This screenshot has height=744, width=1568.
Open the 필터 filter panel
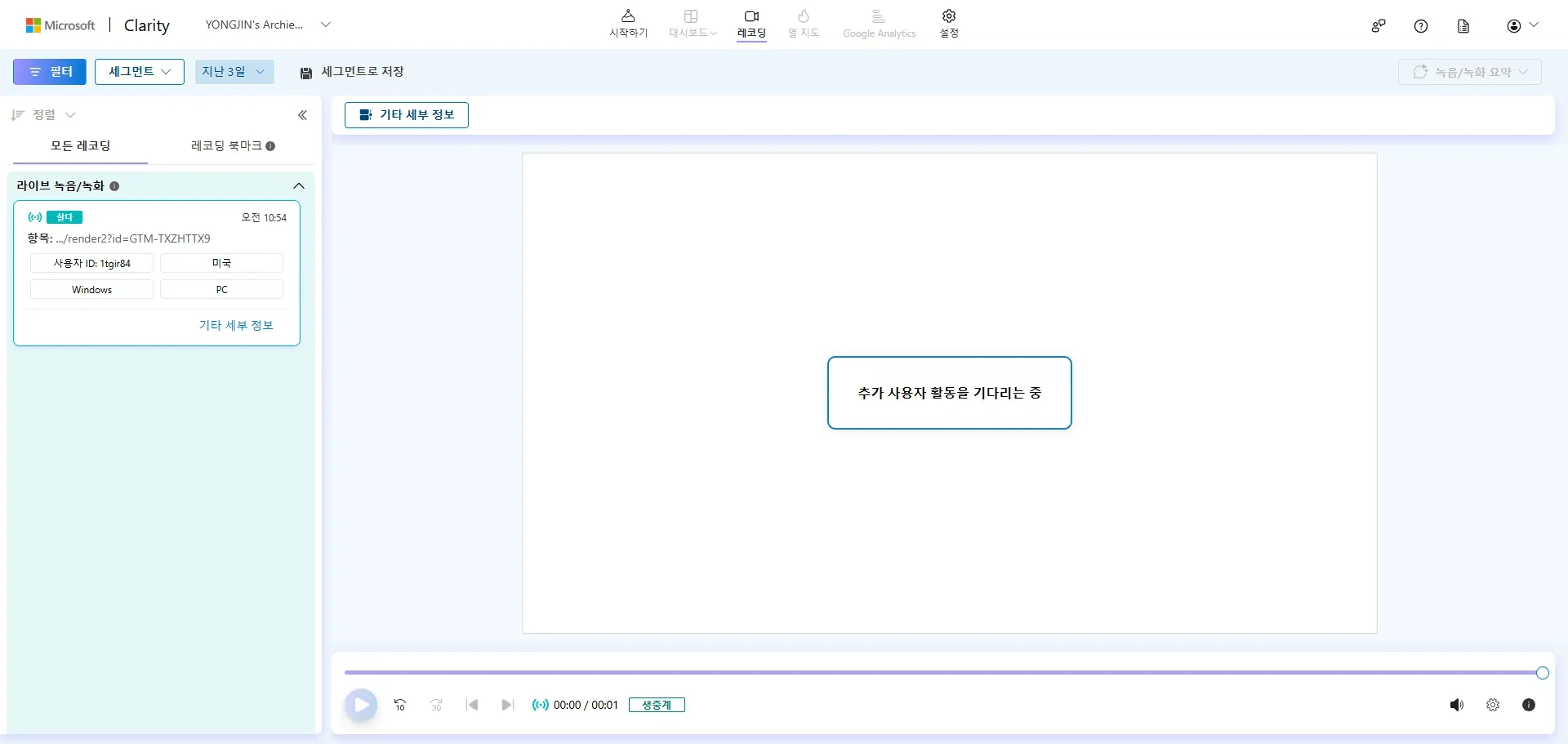click(49, 72)
